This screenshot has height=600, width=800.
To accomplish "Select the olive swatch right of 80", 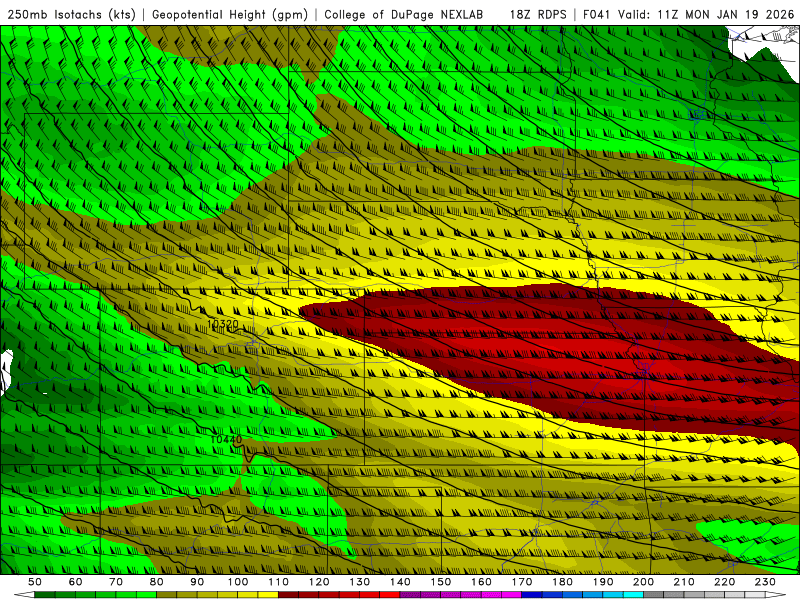I will tap(166, 595).
